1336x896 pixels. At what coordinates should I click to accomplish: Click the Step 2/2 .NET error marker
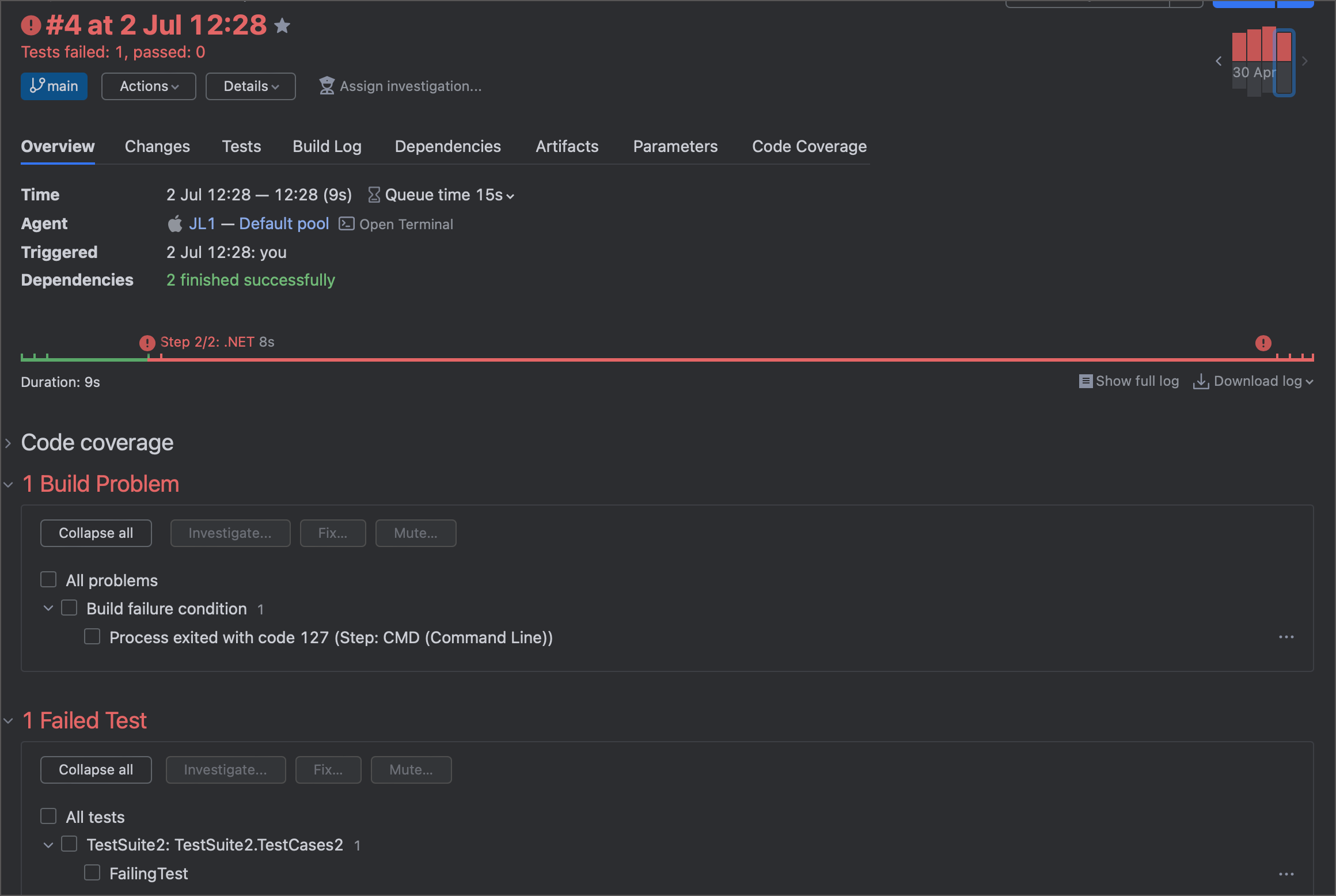147,343
